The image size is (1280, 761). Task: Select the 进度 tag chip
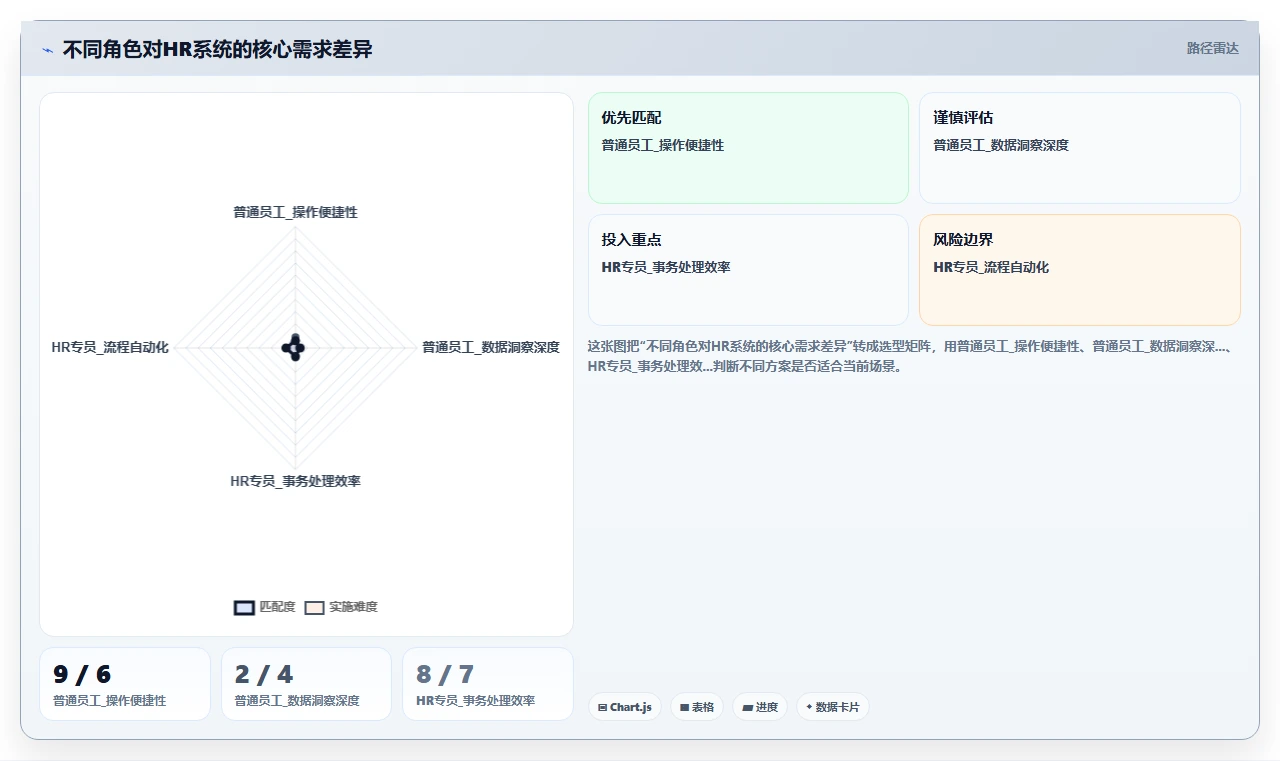(760, 707)
